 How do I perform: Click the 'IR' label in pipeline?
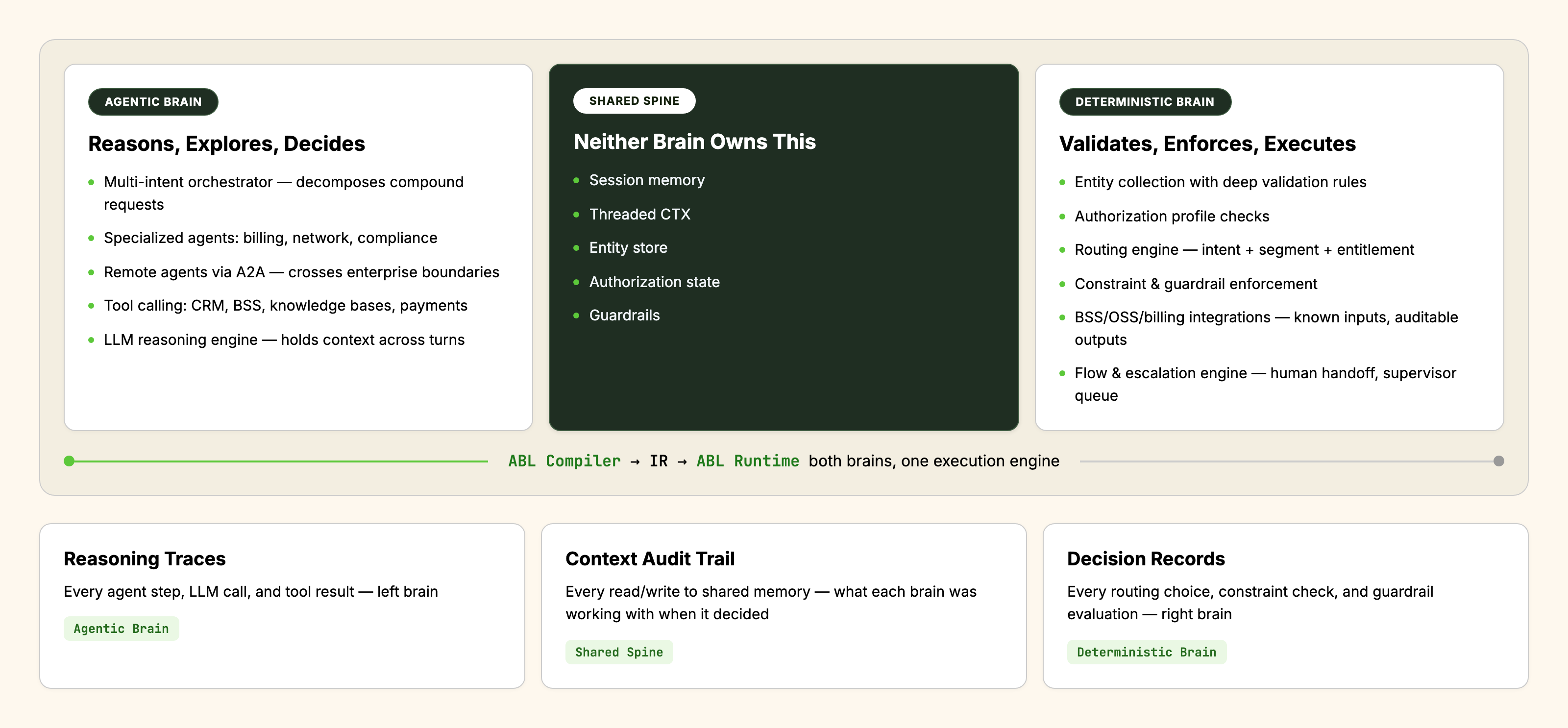(659, 461)
